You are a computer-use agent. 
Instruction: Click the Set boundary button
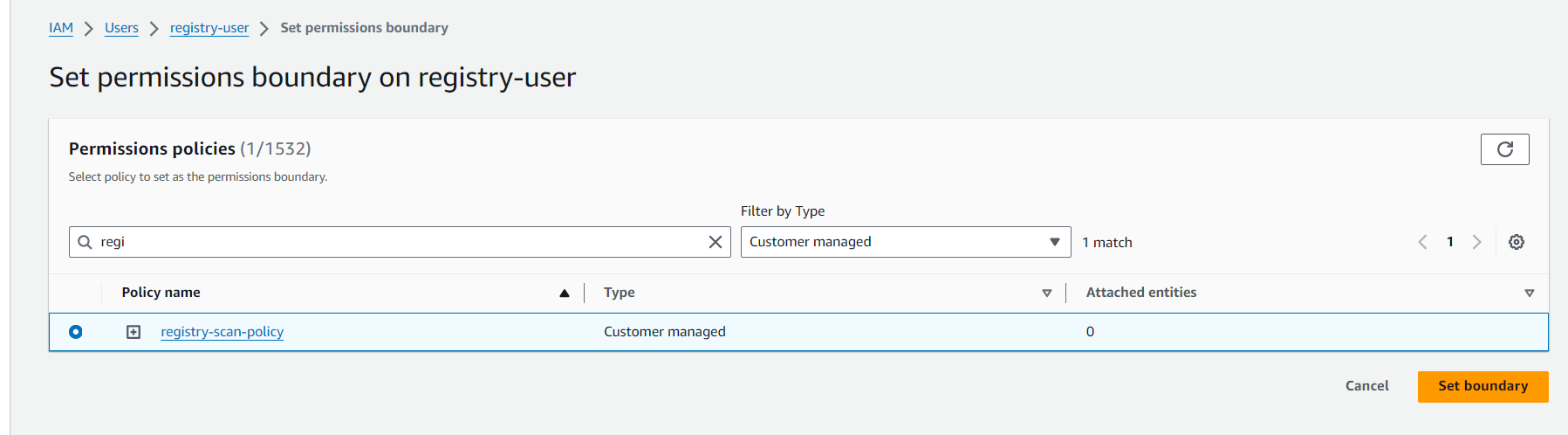(1482, 386)
